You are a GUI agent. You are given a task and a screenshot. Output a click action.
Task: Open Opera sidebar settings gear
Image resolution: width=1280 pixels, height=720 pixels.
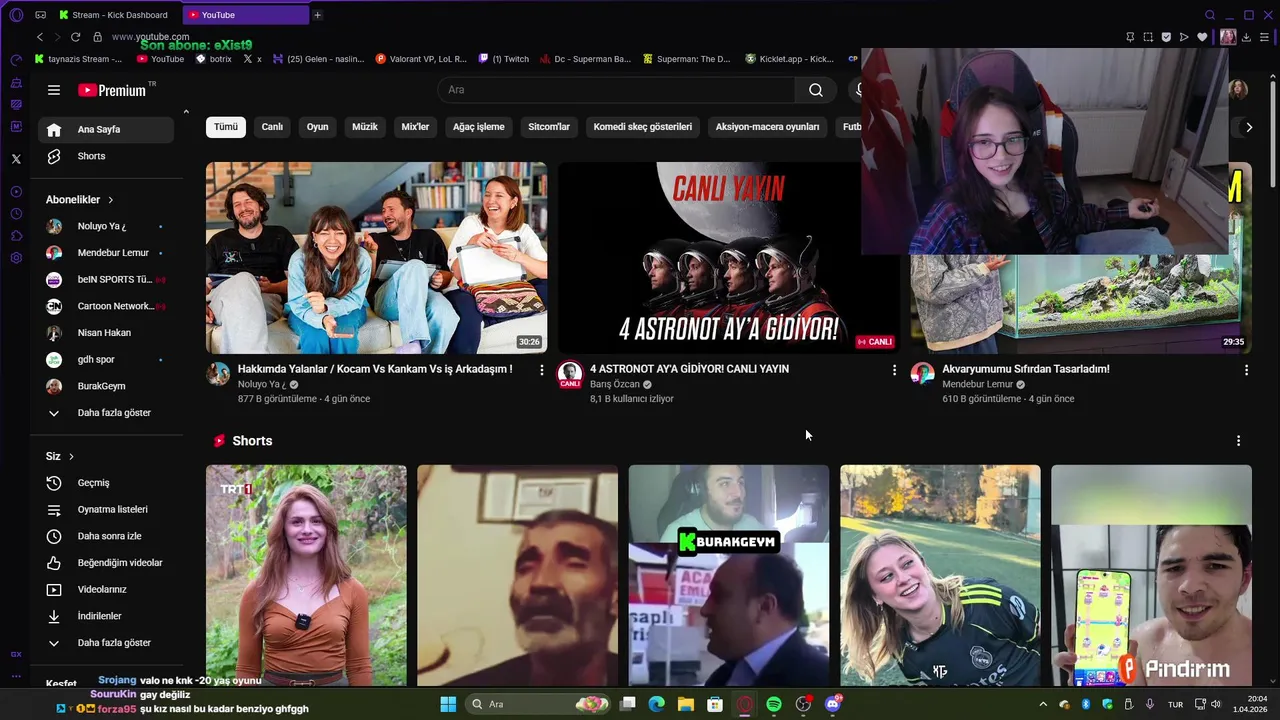click(x=16, y=258)
